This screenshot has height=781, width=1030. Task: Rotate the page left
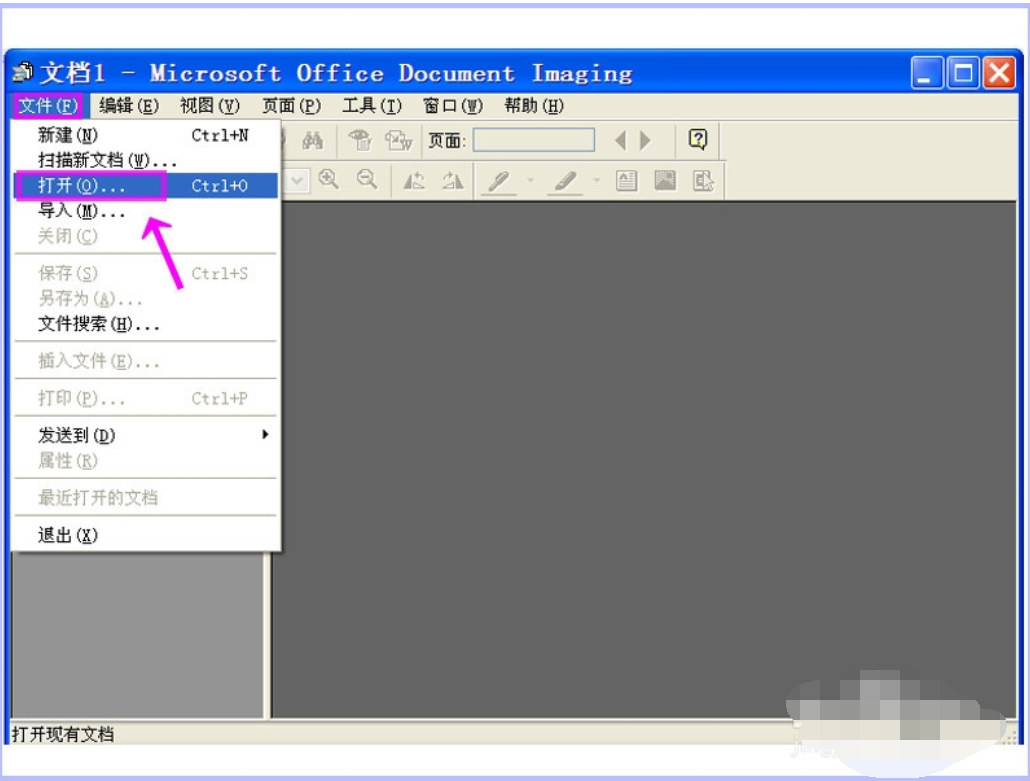pos(414,181)
